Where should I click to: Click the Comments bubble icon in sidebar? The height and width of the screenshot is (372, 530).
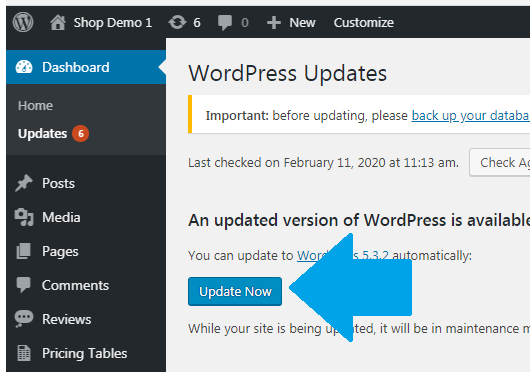pos(23,285)
